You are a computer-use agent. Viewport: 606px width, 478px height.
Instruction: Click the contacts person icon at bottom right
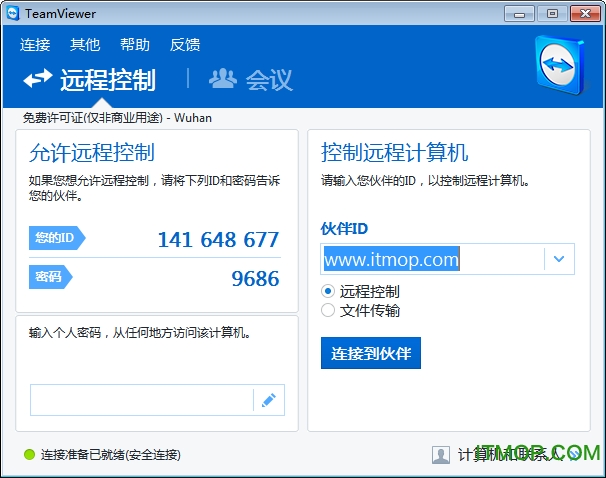440,455
